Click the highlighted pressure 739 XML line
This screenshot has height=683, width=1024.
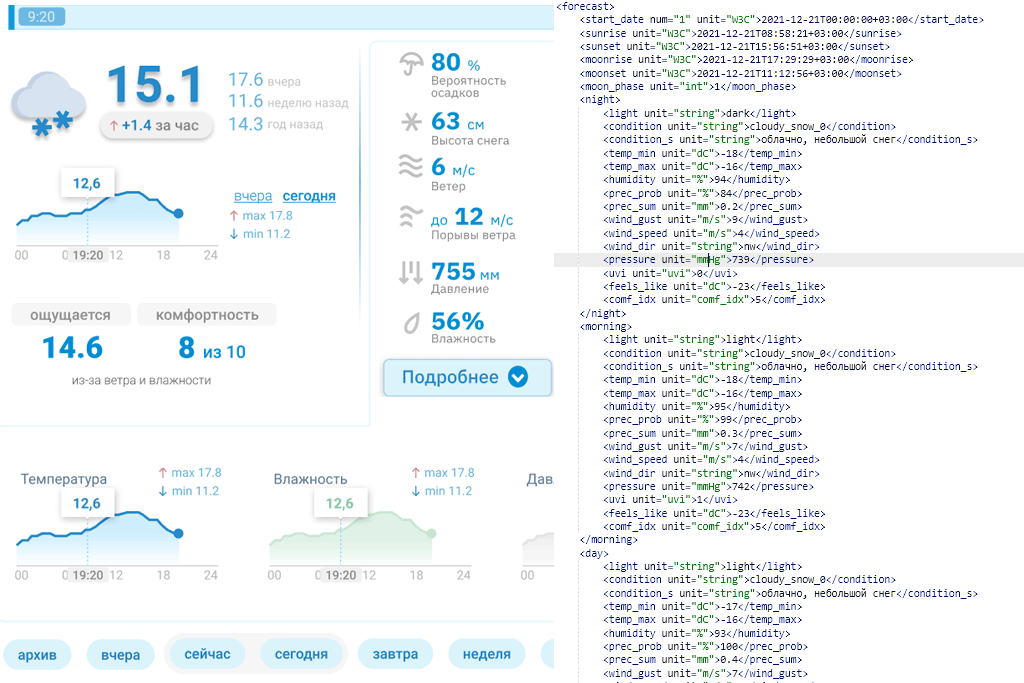coord(712,259)
